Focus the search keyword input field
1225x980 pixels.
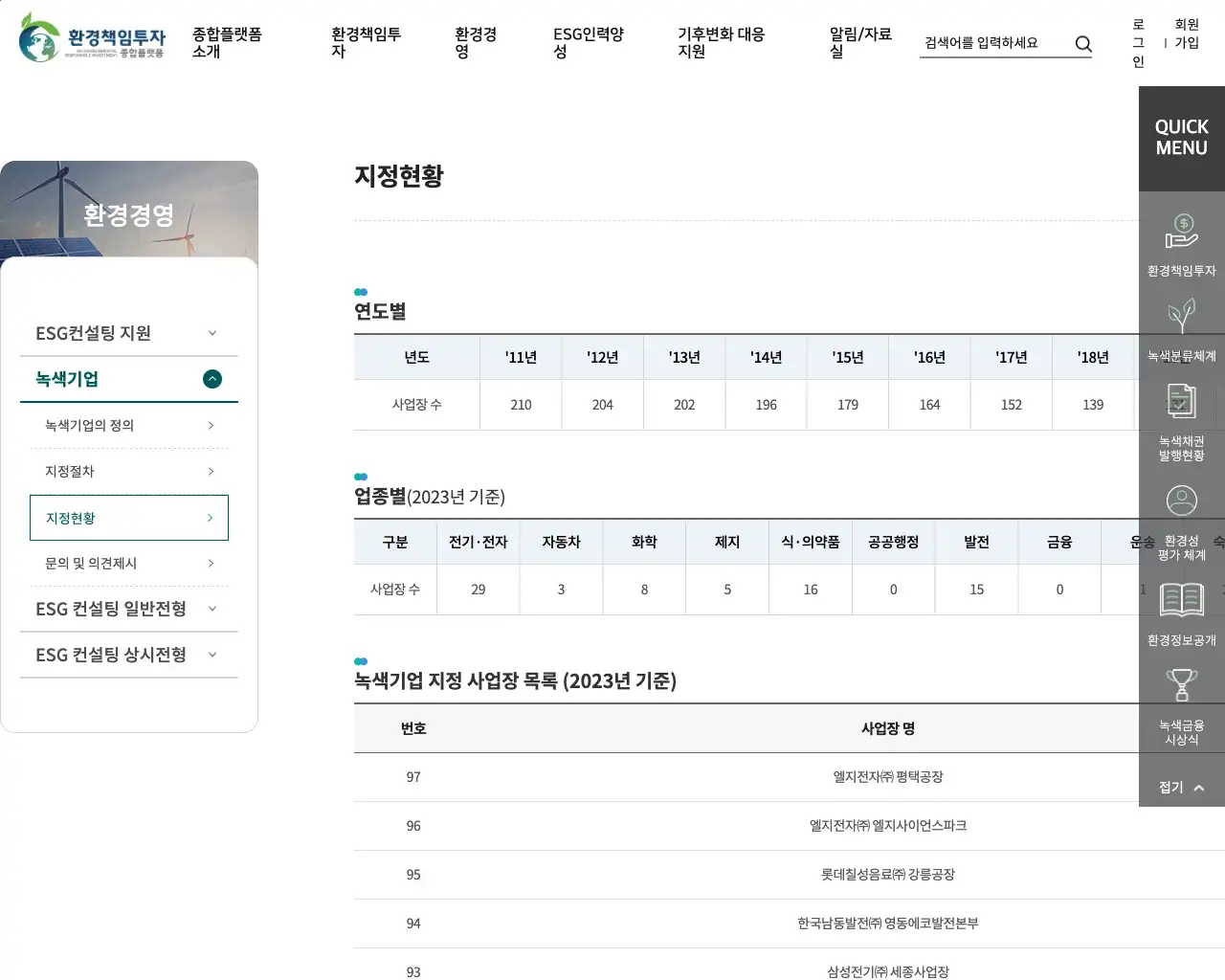pos(993,43)
